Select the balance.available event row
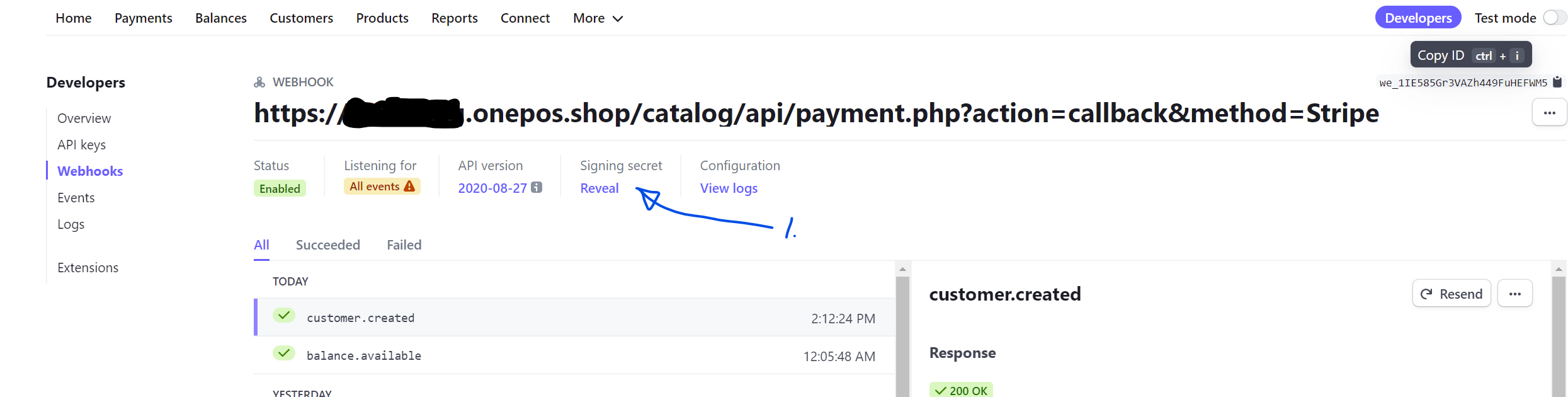The width and height of the screenshot is (1568, 397). (574, 355)
